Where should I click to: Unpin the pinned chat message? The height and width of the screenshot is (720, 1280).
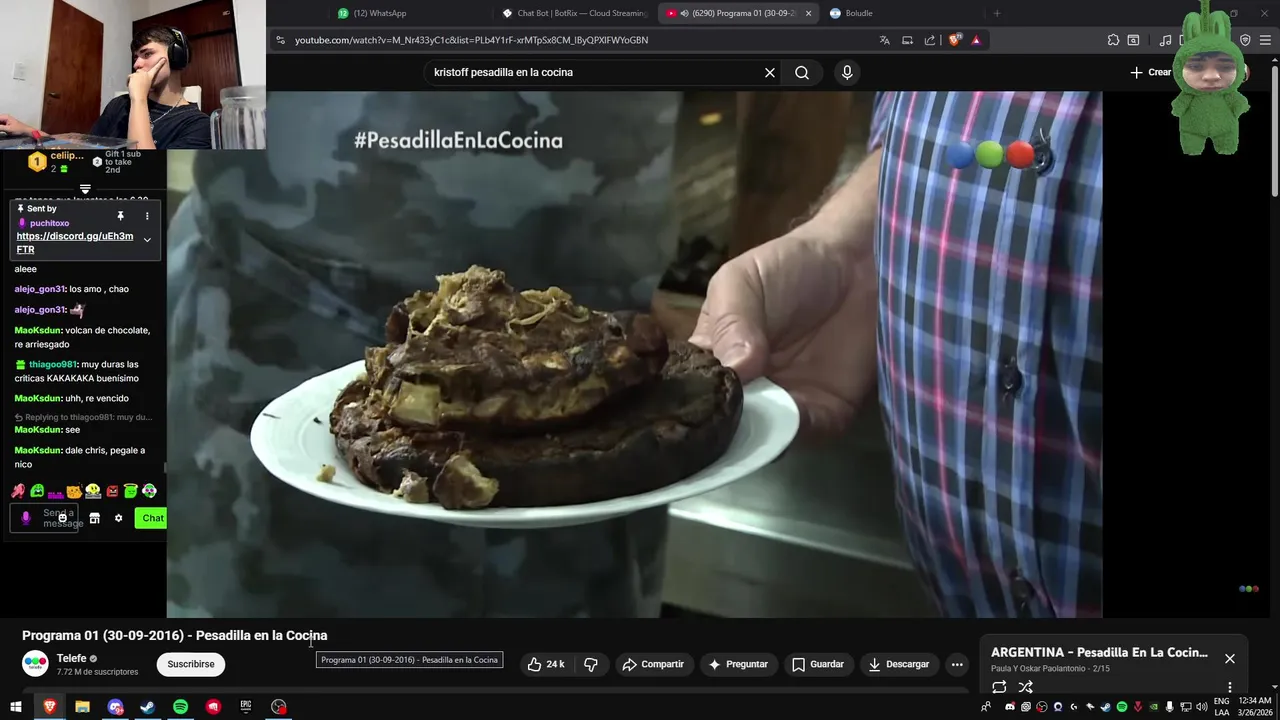click(x=120, y=216)
